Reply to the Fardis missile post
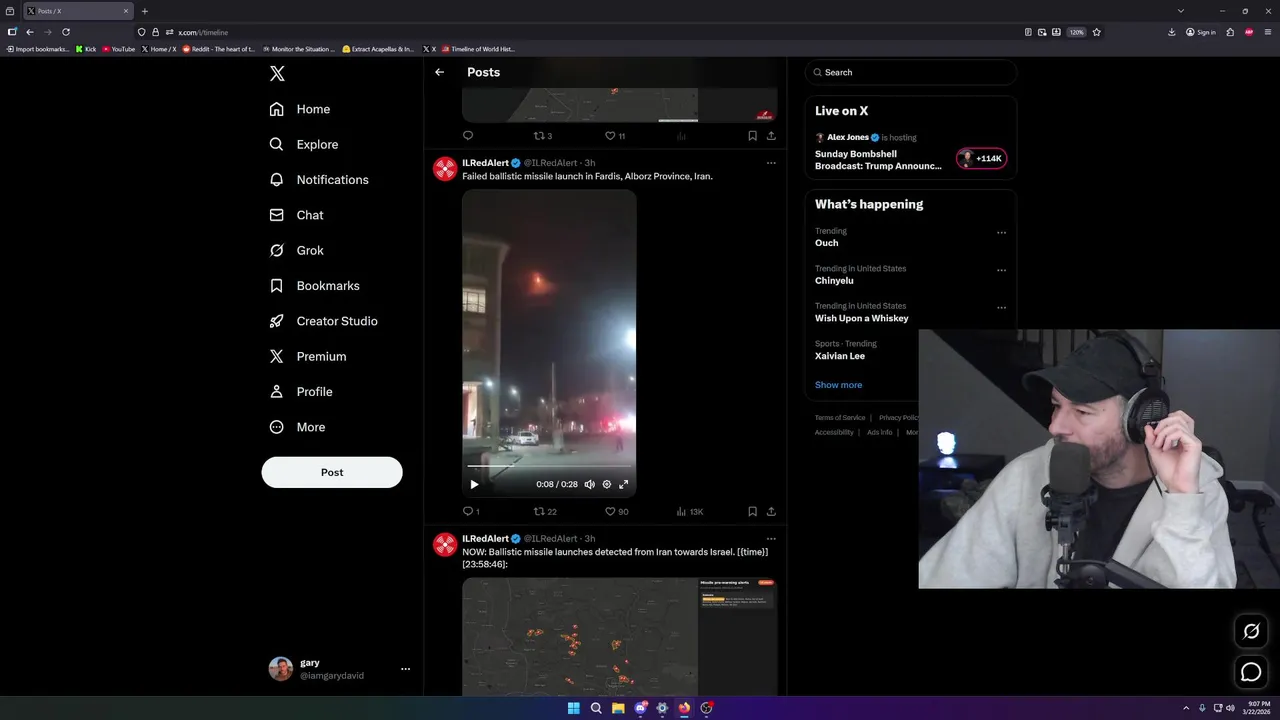Image resolution: width=1280 pixels, height=720 pixels. click(x=471, y=511)
